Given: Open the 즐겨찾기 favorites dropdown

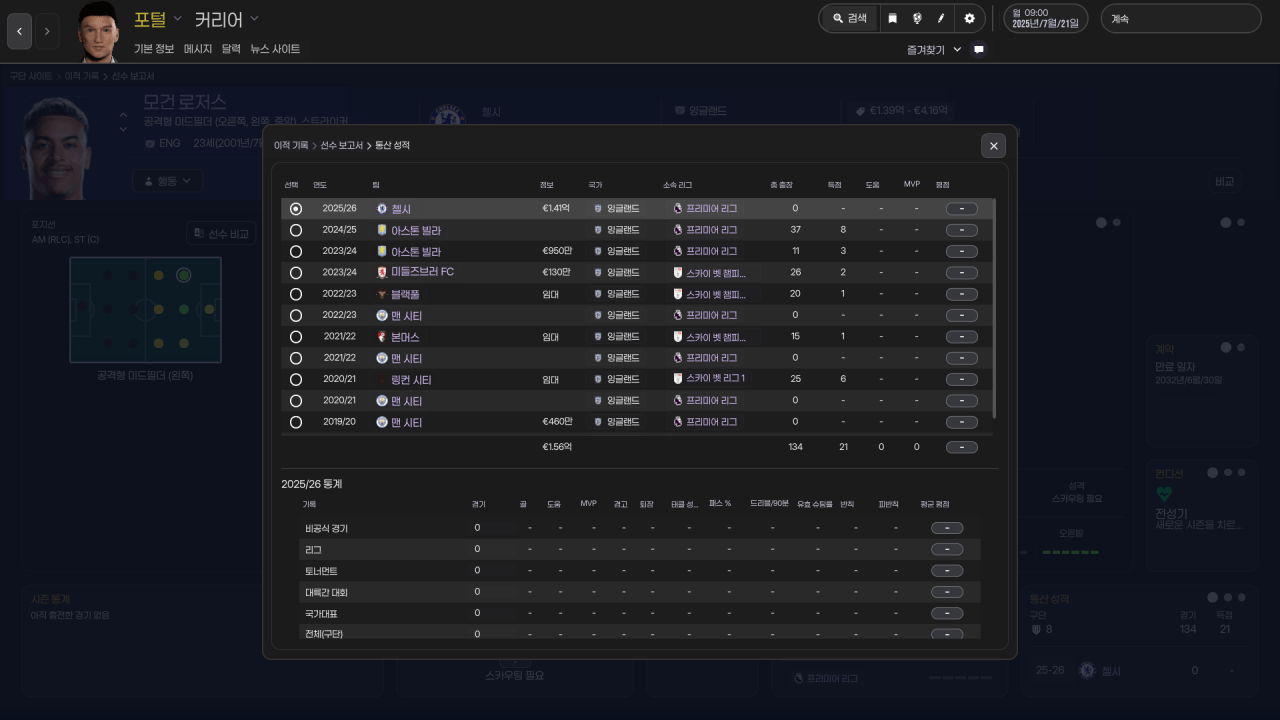Looking at the screenshot, I should pyautogui.click(x=934, y=49).
